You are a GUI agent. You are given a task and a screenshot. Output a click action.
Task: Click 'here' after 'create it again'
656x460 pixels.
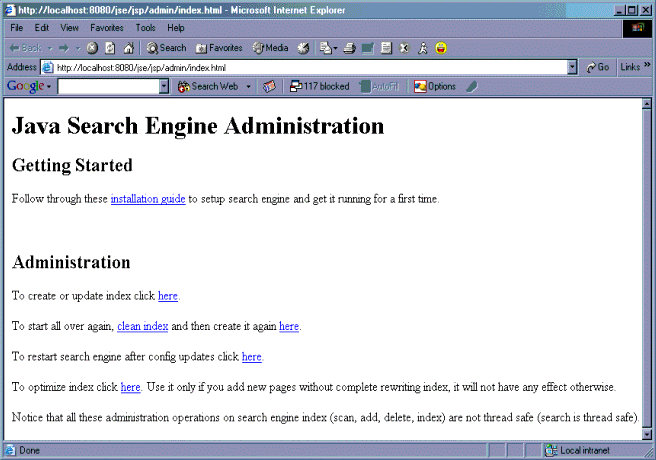289,326
